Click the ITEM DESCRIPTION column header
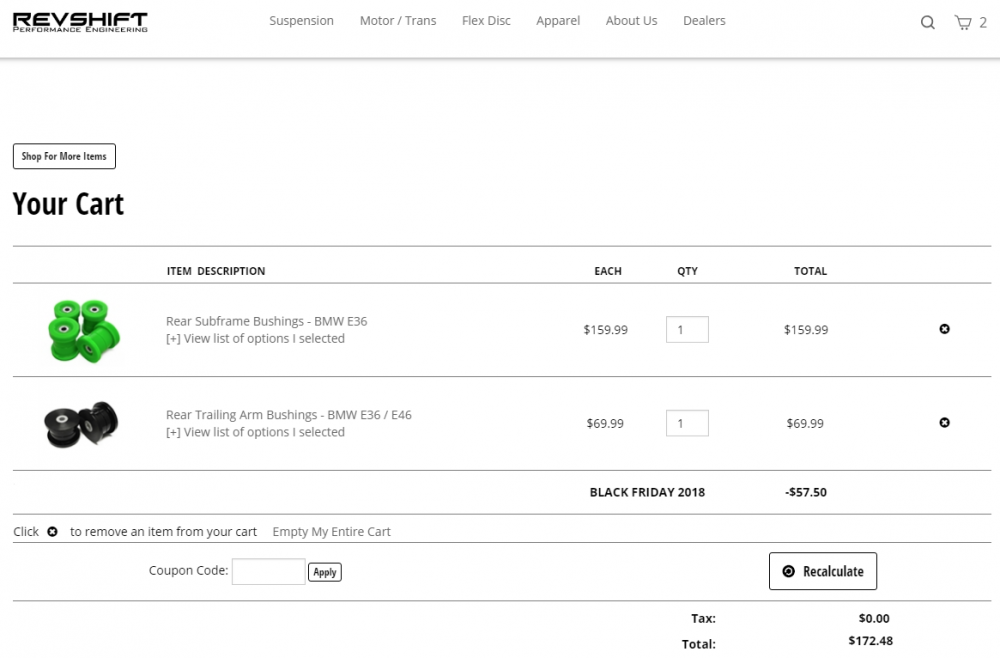The height and width of the screenshot is (658, 1000). (216, 271)
